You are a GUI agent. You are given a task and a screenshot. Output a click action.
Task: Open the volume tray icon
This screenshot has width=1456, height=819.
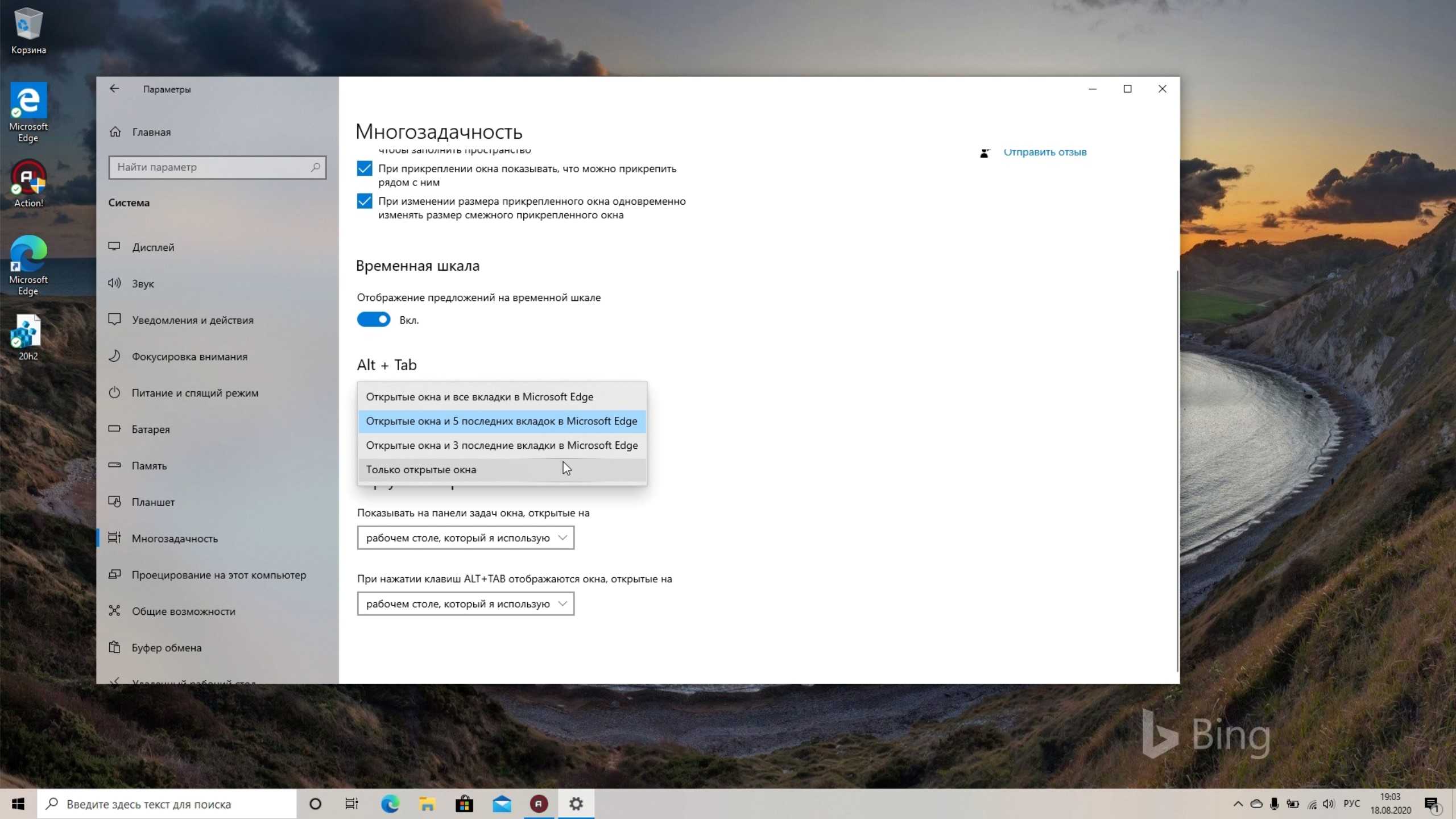click(1329, 804)
